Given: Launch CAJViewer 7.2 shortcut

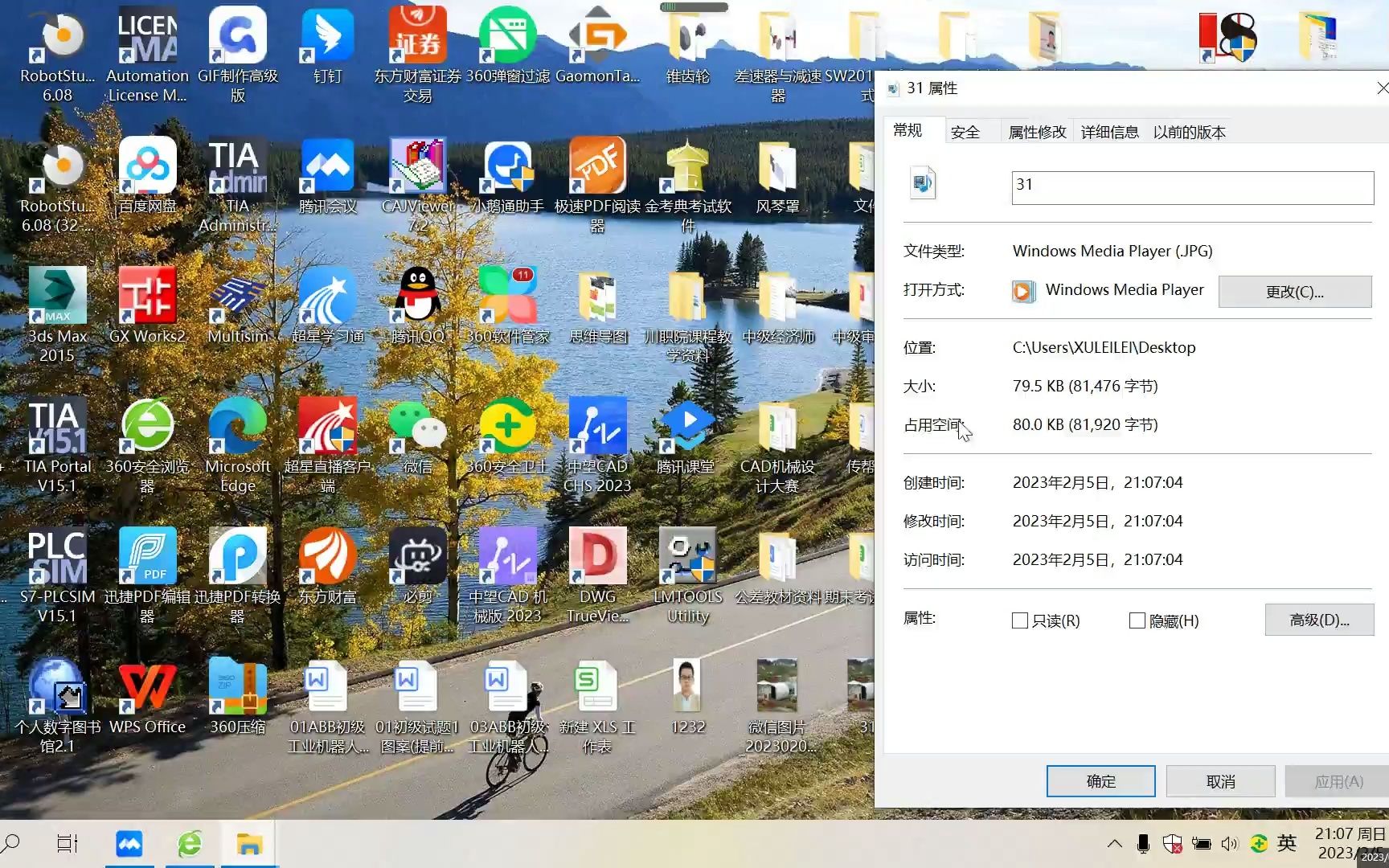Looking at the screenshot, I should pos(417,185).
